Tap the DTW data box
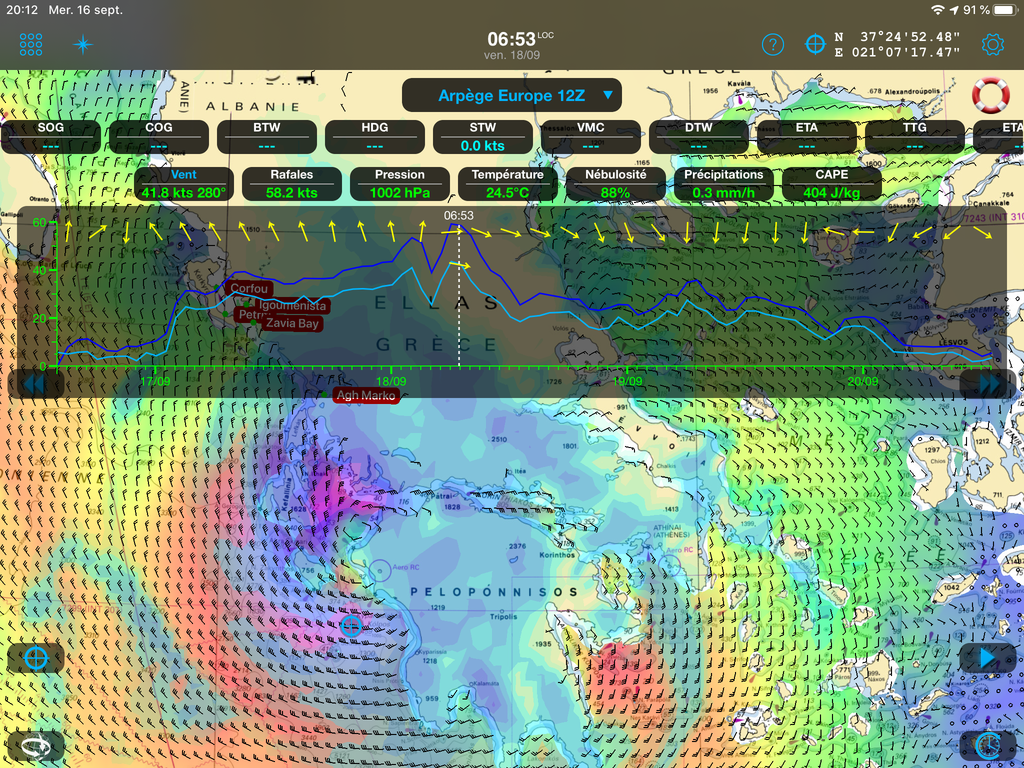The image size is (1024, 768). (699, 136)
